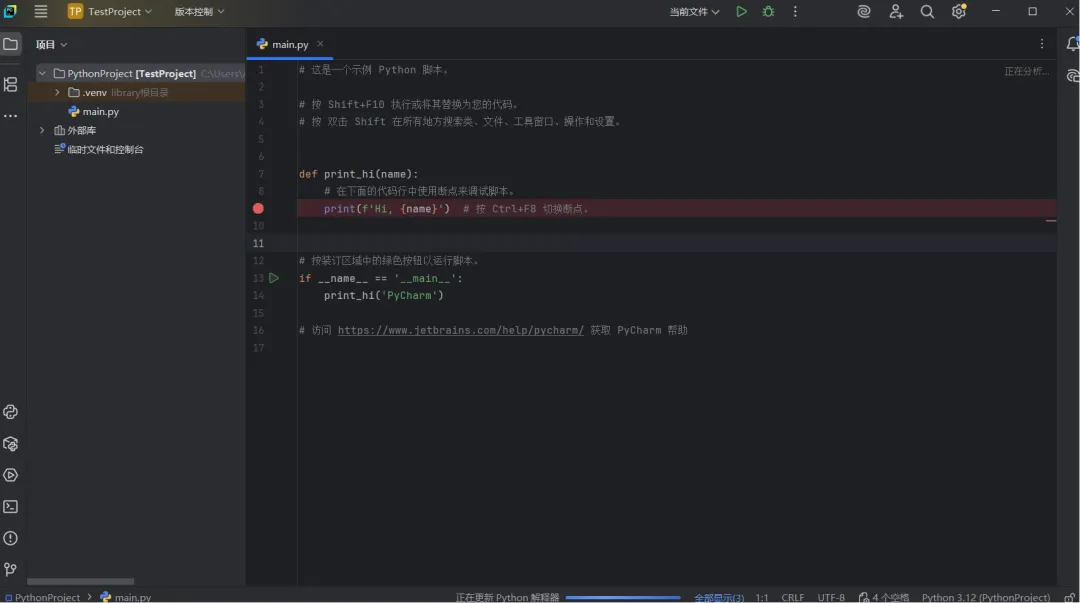
Task: Open Search Everywhere magnifier
Action: coord(927,12)
